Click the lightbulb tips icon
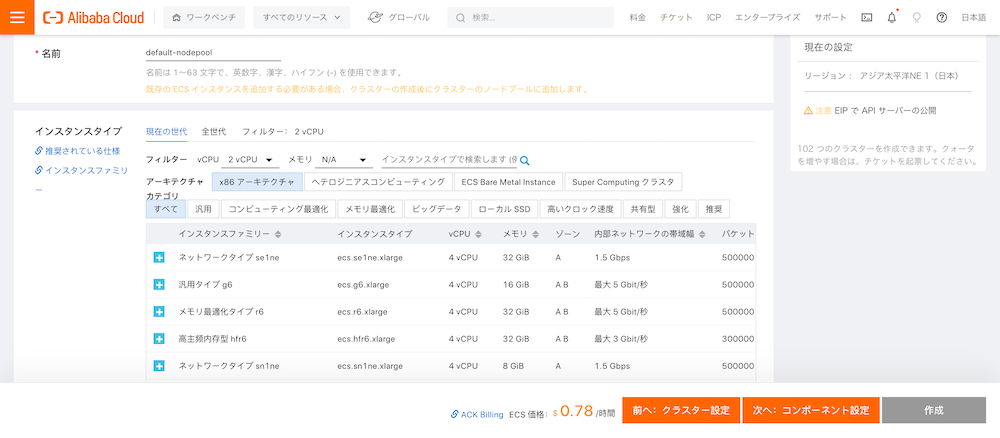This screenshot has height=438, width=1000. (x=916, y=17)
